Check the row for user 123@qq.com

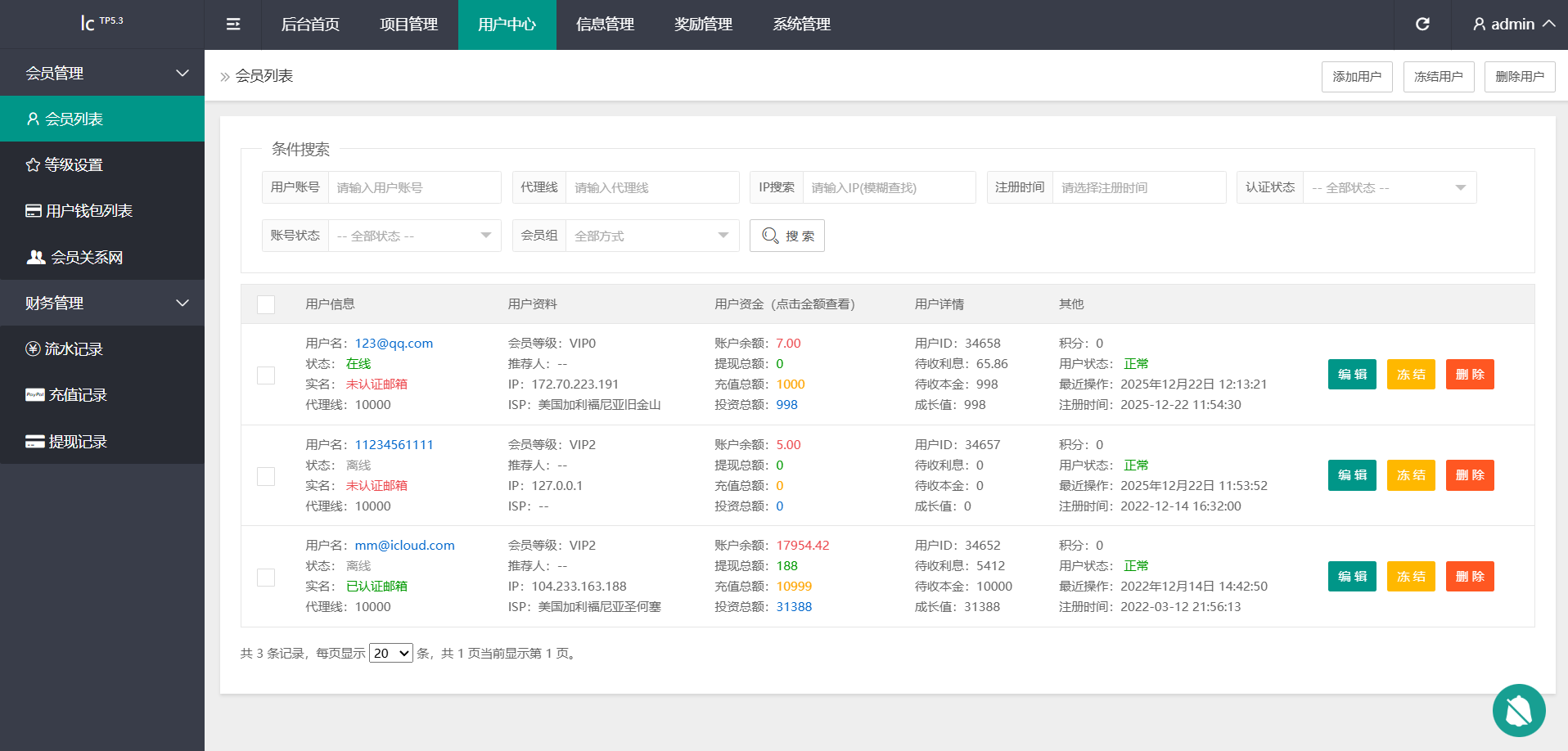pos(266,375)
